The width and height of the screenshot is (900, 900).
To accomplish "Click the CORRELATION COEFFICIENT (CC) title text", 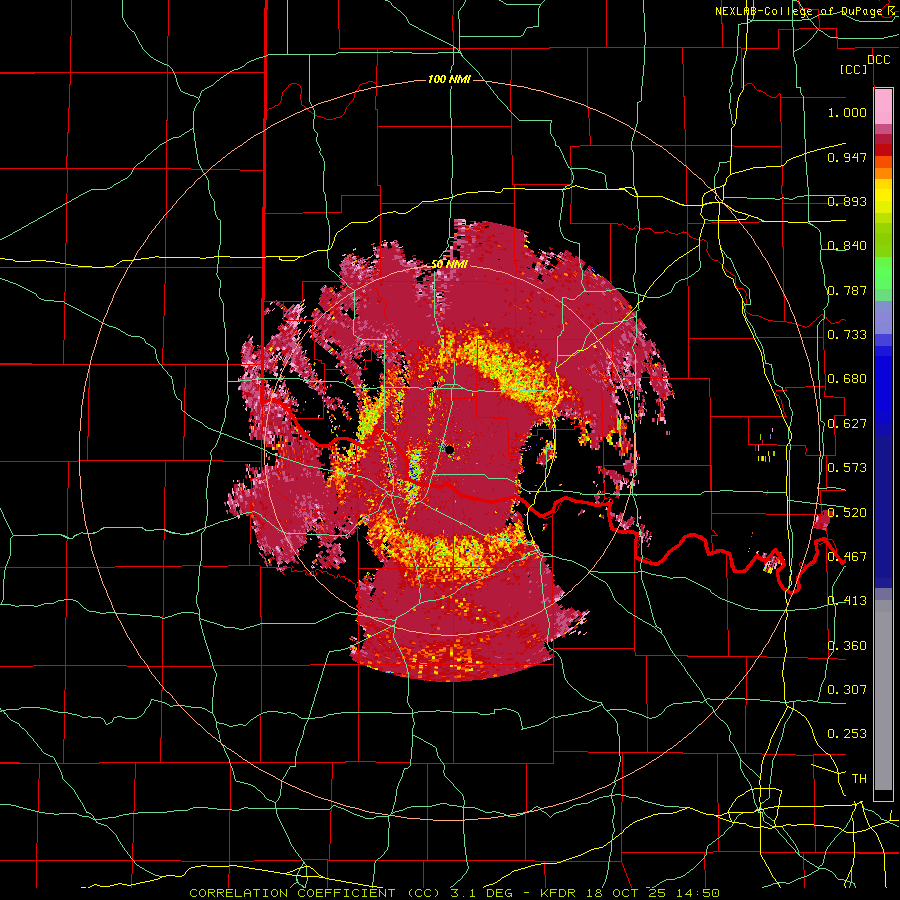I will point(315,893).
